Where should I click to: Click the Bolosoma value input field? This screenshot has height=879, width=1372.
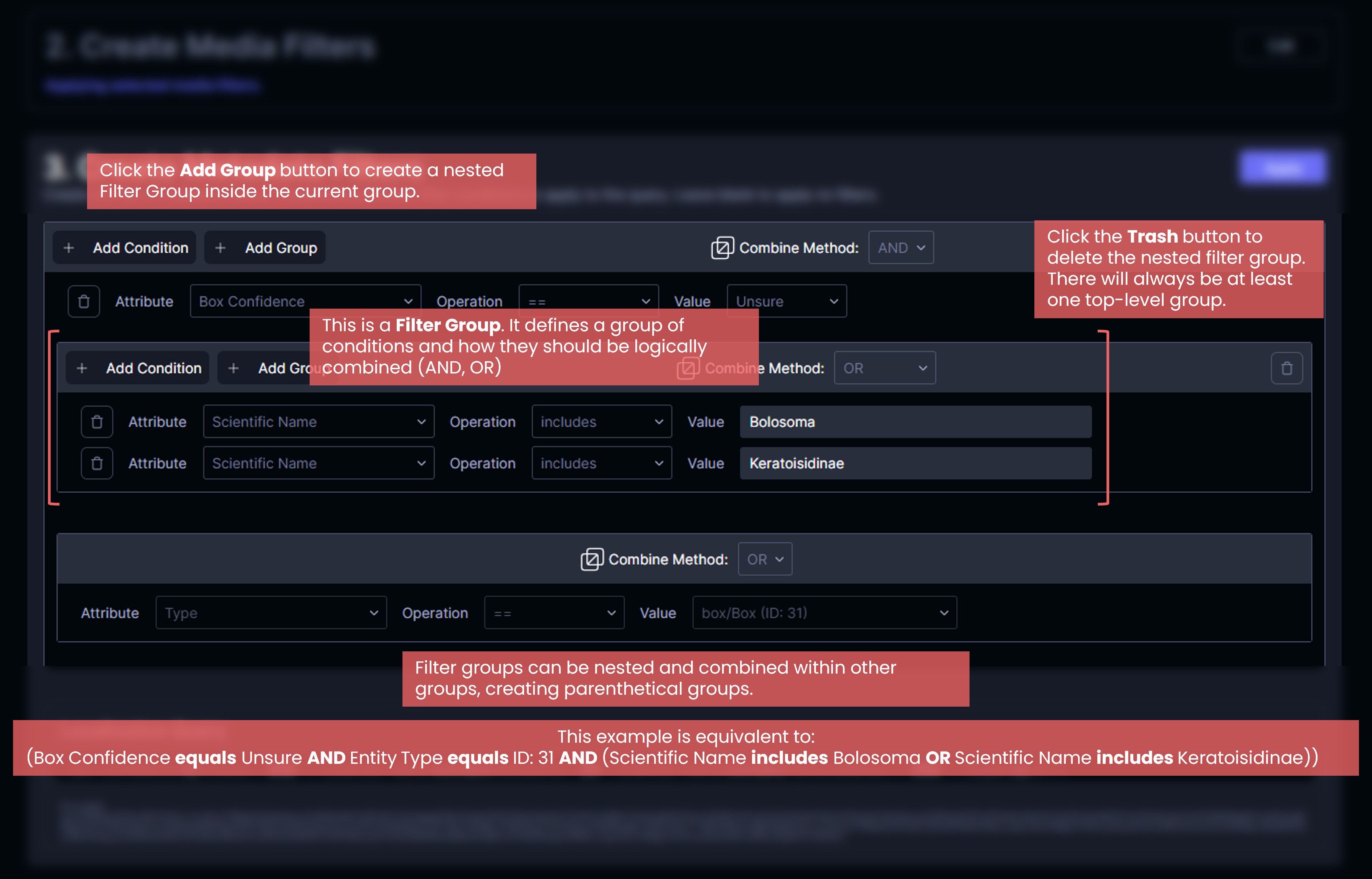point(915,422)
